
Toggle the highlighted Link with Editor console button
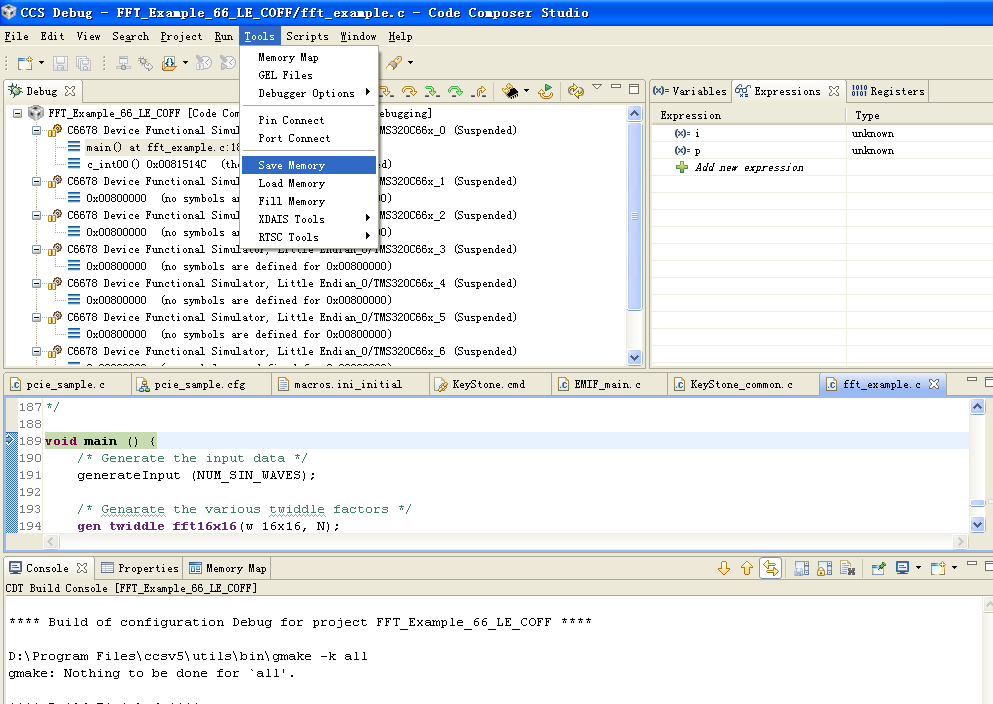pos(769,568)
